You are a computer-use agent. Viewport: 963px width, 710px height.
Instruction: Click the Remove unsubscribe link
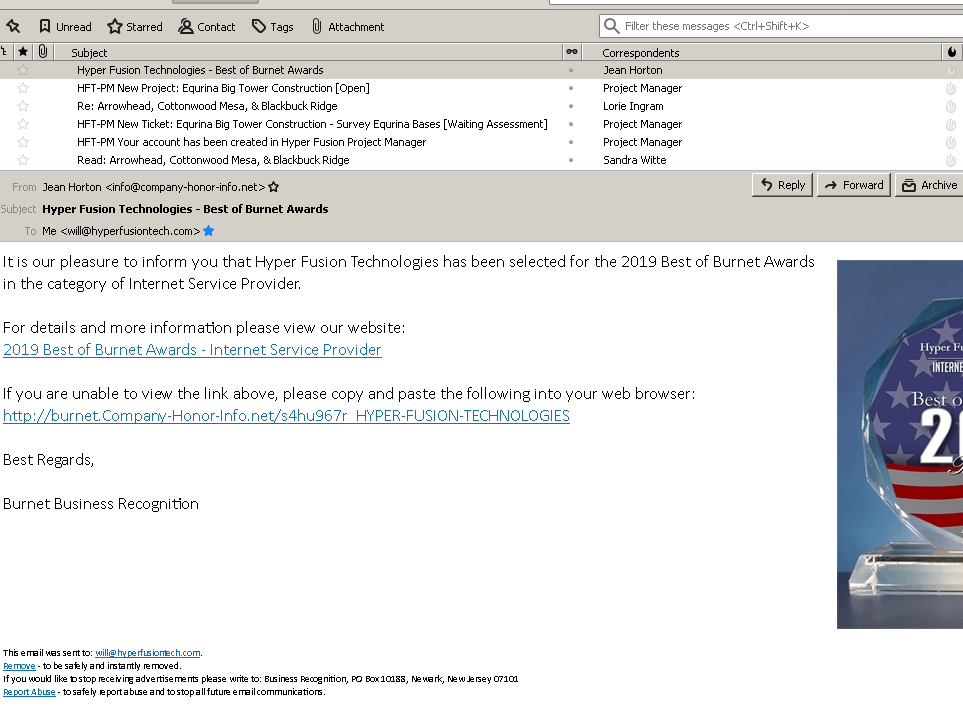point(19,666)
